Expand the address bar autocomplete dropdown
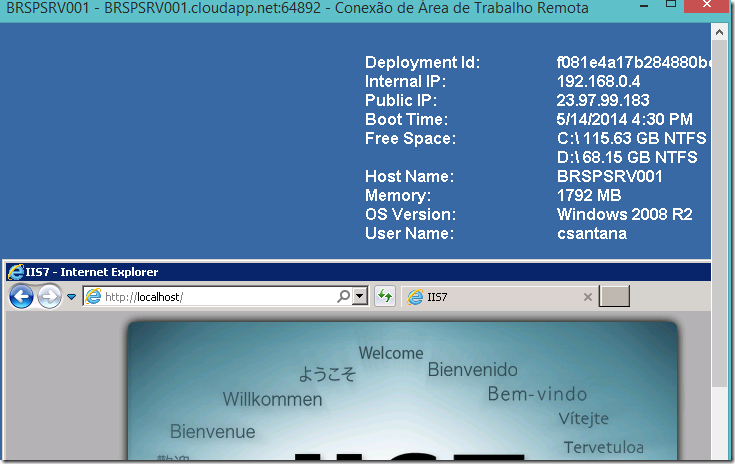This screenshot has width=735, height=464. tap(359, 296)
